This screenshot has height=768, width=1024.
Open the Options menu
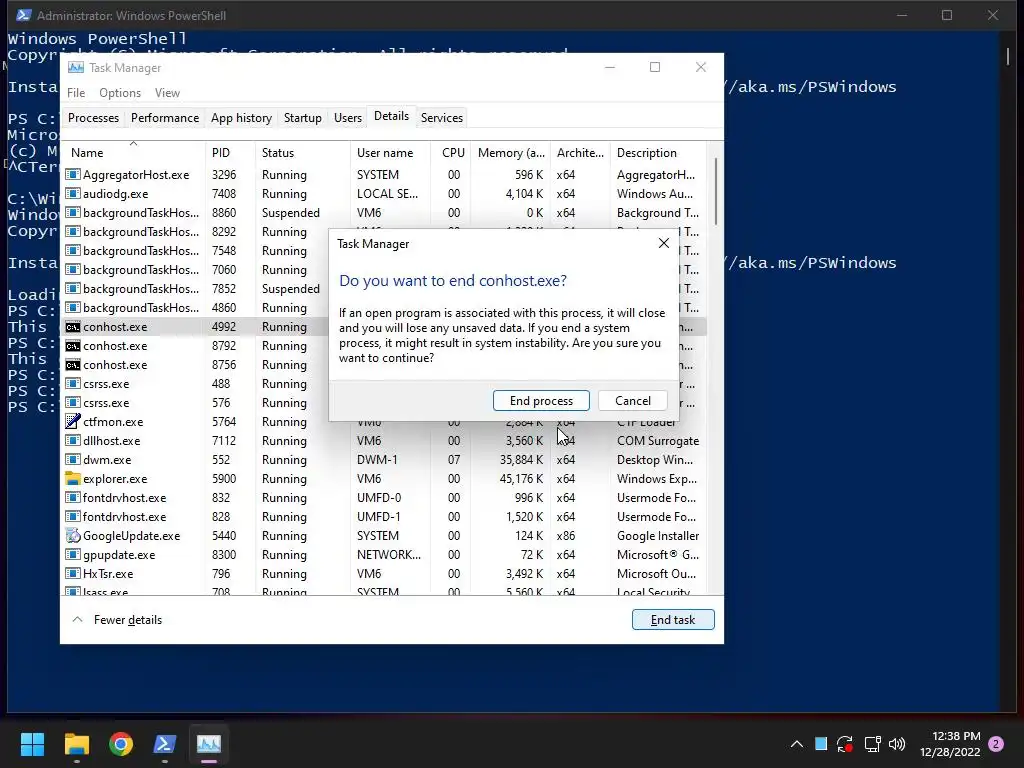120,93
